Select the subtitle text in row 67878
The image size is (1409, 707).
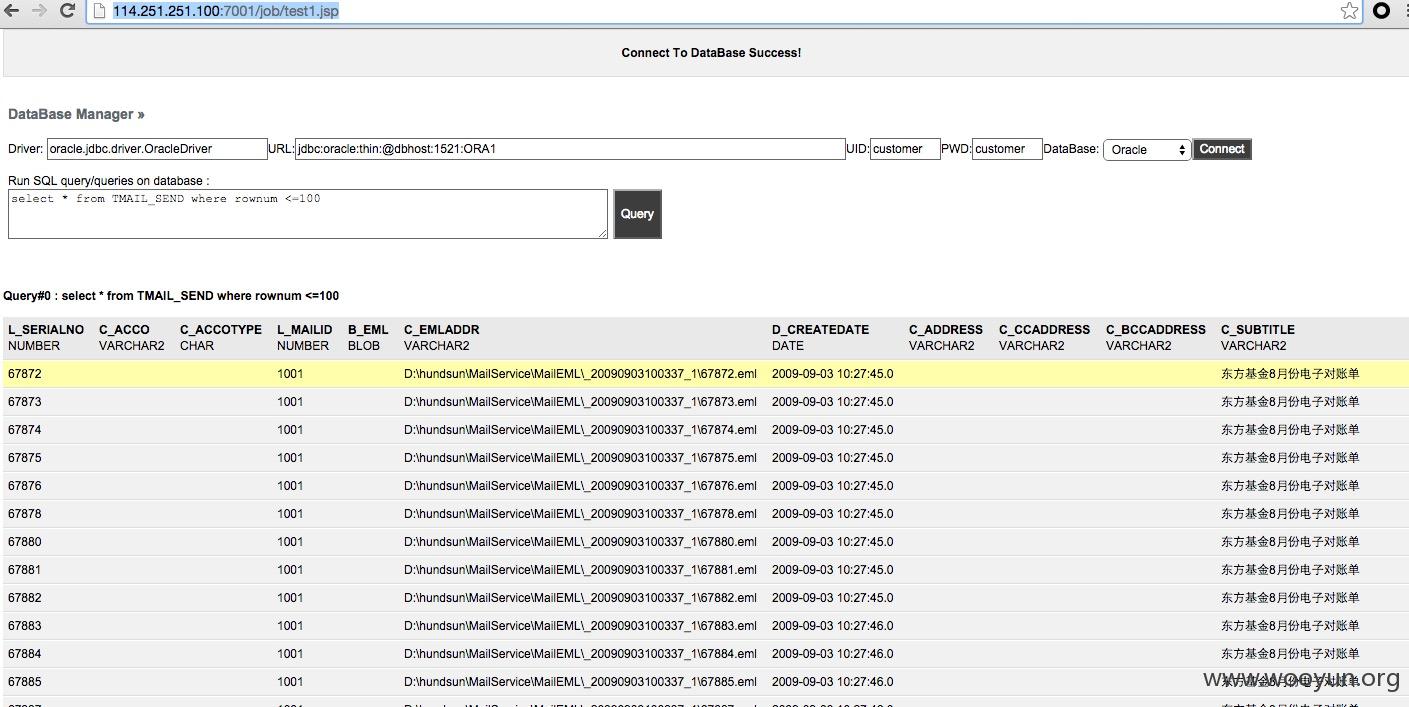[x=1290, y=514]
